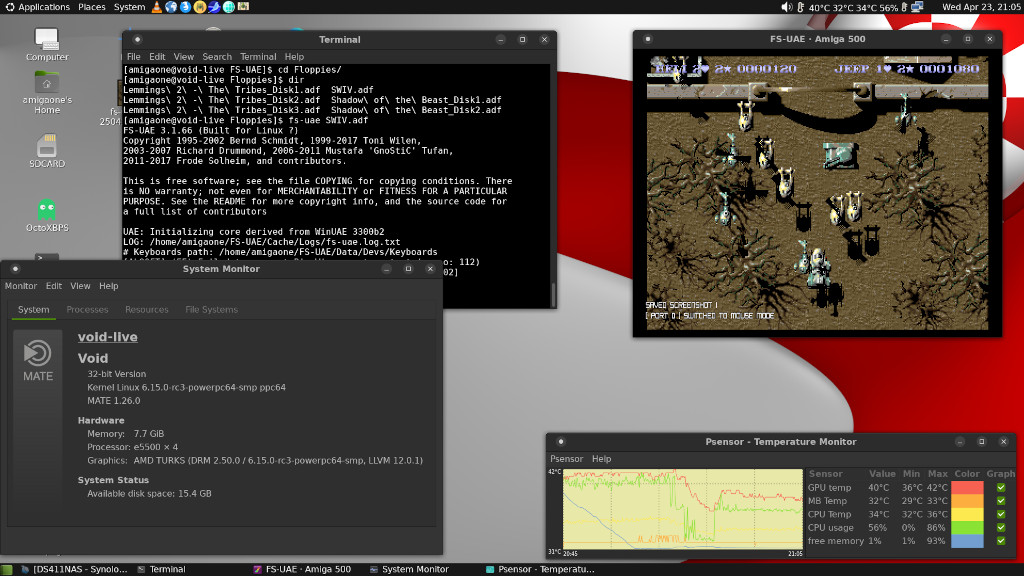Image resolution: width=1024 pixels, height=576 pixels.
Task: Sort Psensor table by Sensor column header
Action: coord(825,474)
